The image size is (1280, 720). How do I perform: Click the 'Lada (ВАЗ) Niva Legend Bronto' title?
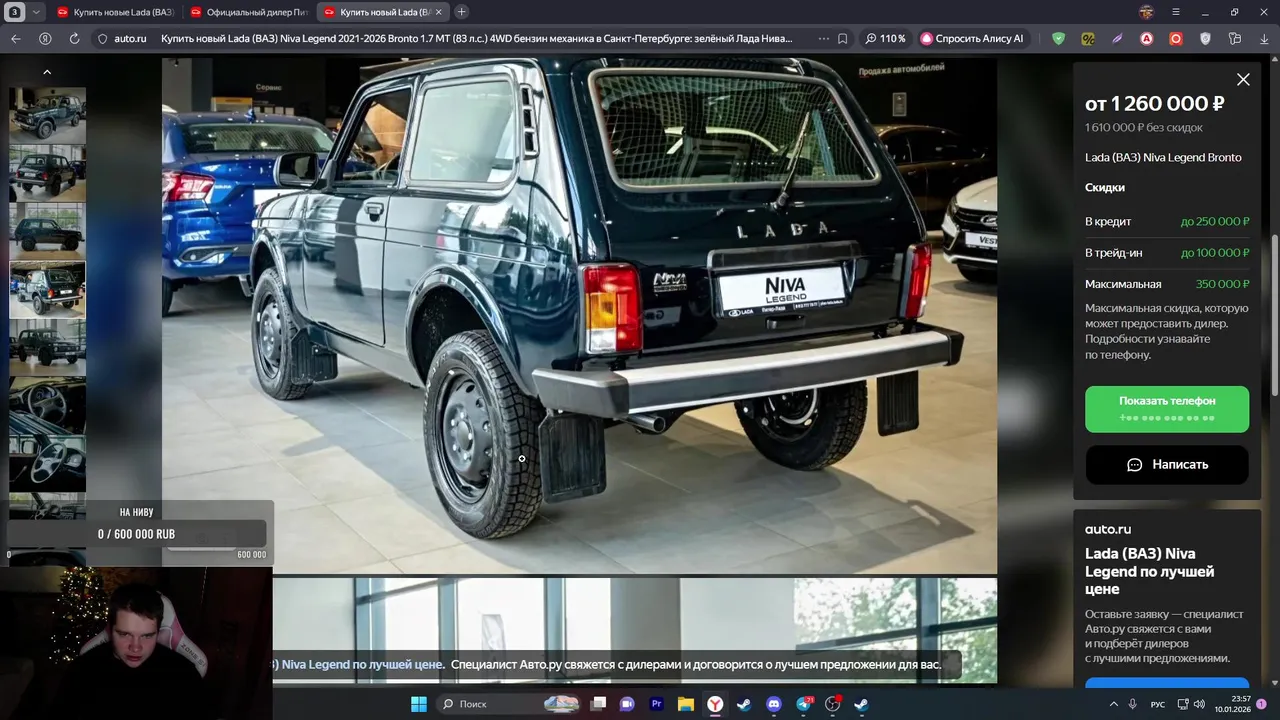1163,157
